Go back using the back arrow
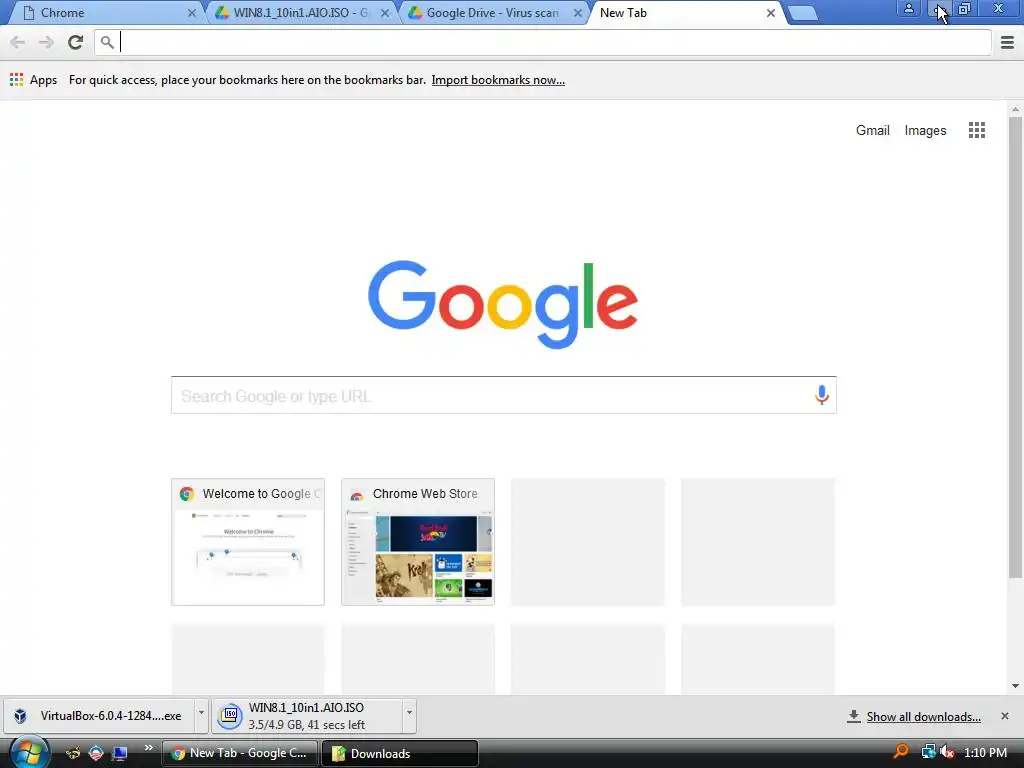This screenshot has width=1024, height=768. coord(18,42)
